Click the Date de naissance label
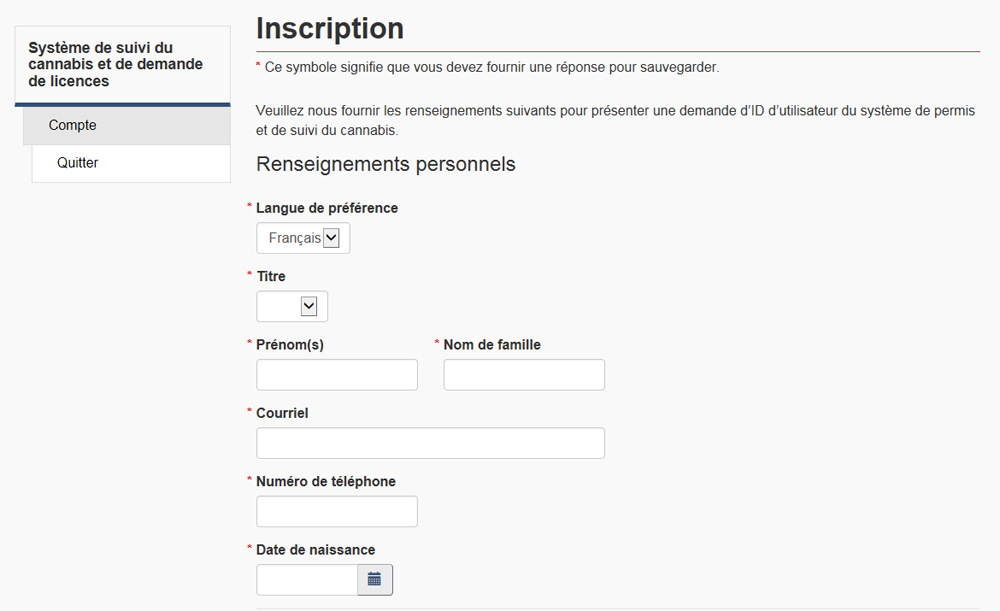Image resolution: width=1000 pixels, height=611 pixels. point(316,549)
